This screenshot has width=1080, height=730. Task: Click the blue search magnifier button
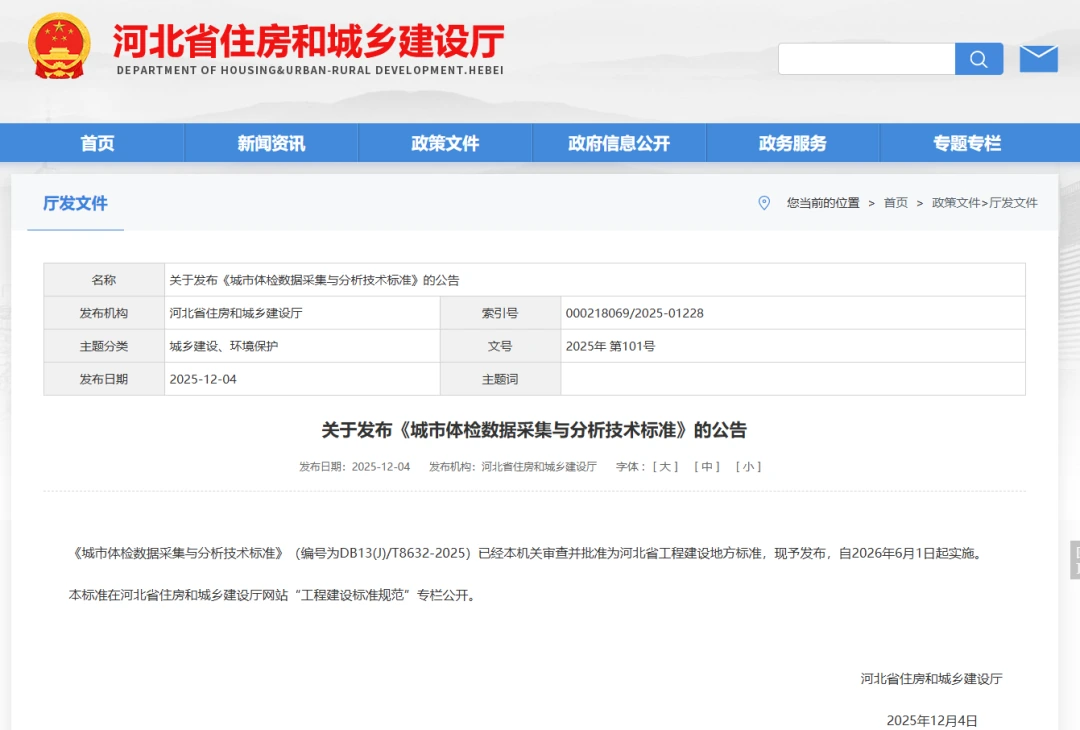(x=979, y=59)
